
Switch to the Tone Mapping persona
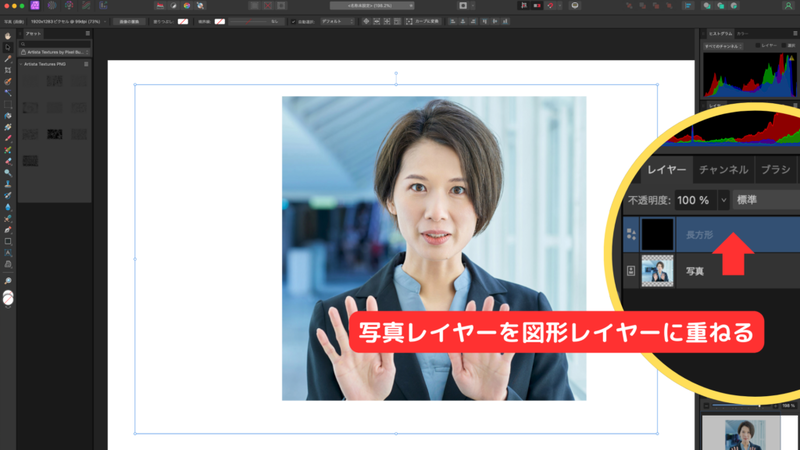(86, 6)
